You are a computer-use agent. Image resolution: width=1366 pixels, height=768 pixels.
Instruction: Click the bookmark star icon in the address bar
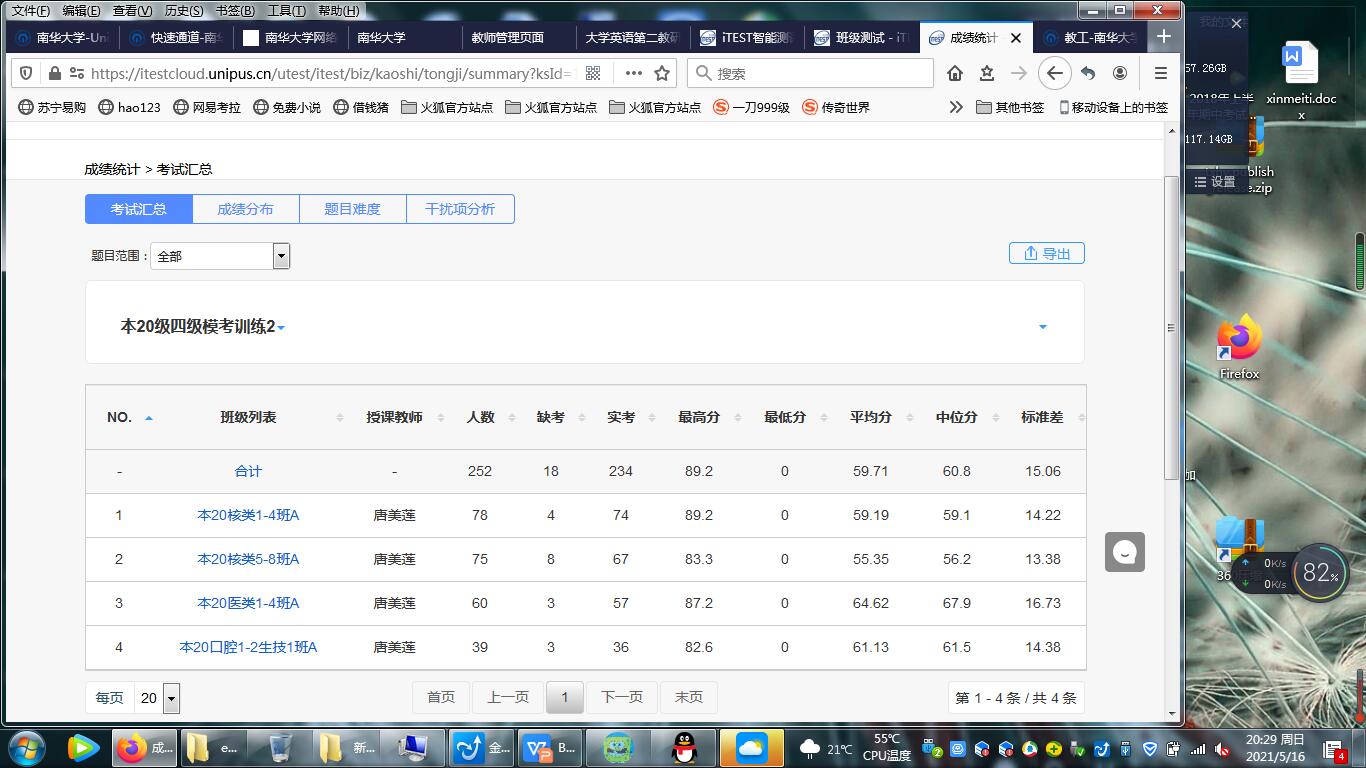coord(662,73)
